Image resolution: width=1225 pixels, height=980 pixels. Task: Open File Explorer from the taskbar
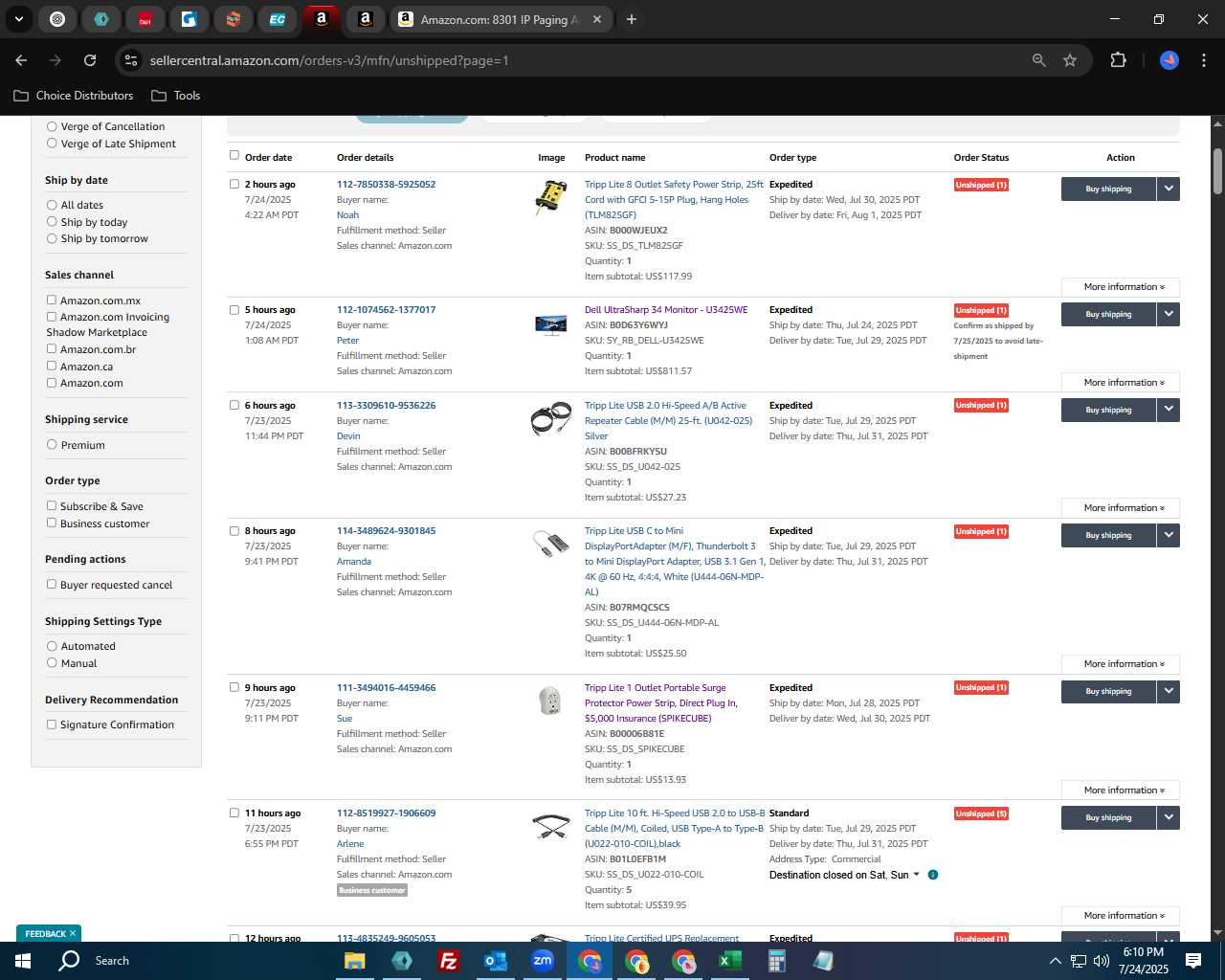point(355,961)
